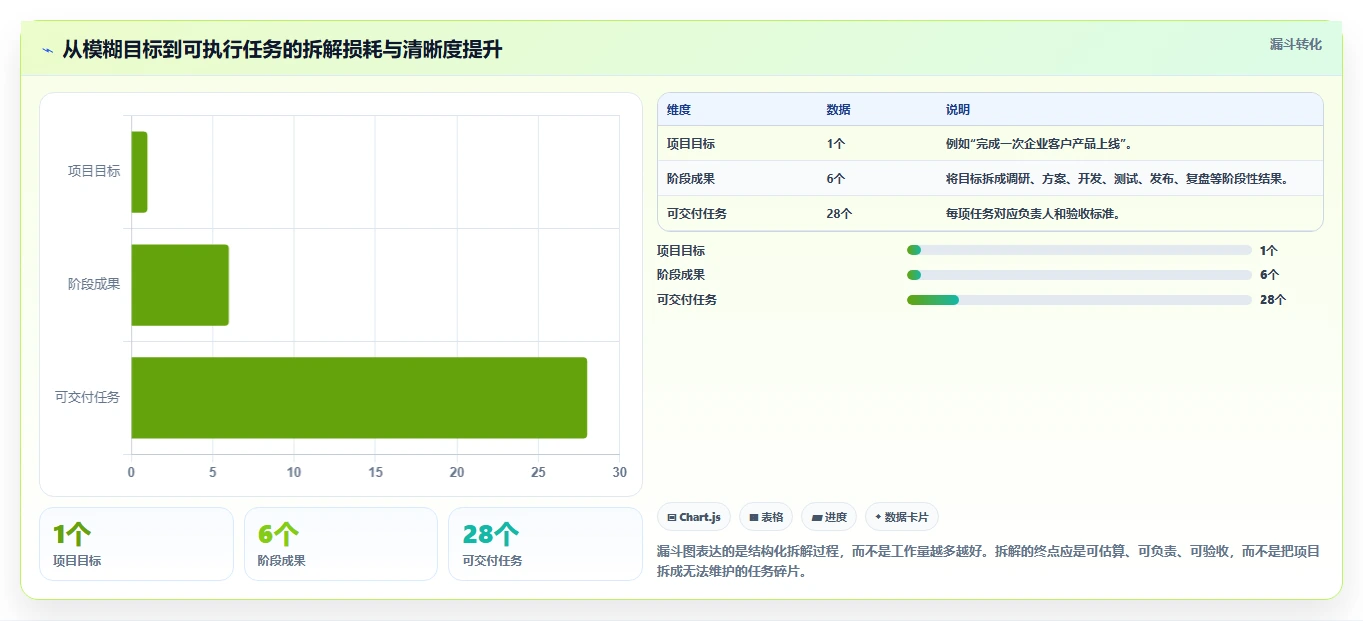This screenshot has height=621, width=1363.
Task: Select the 阶段成果 table row cell
Action: pos(691,179)
